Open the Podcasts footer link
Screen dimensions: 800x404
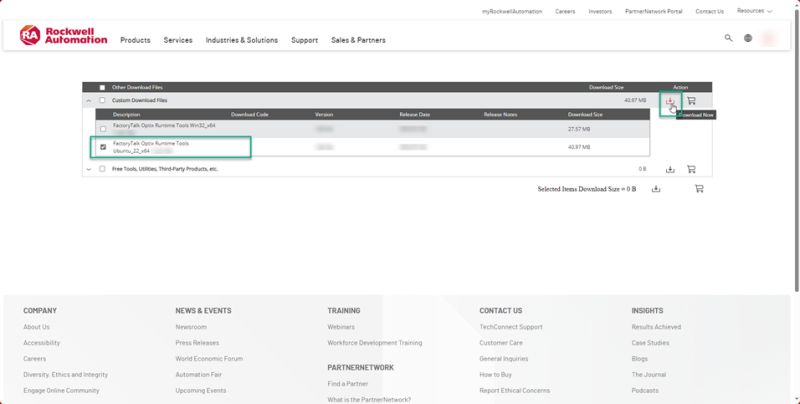(645, 390)
